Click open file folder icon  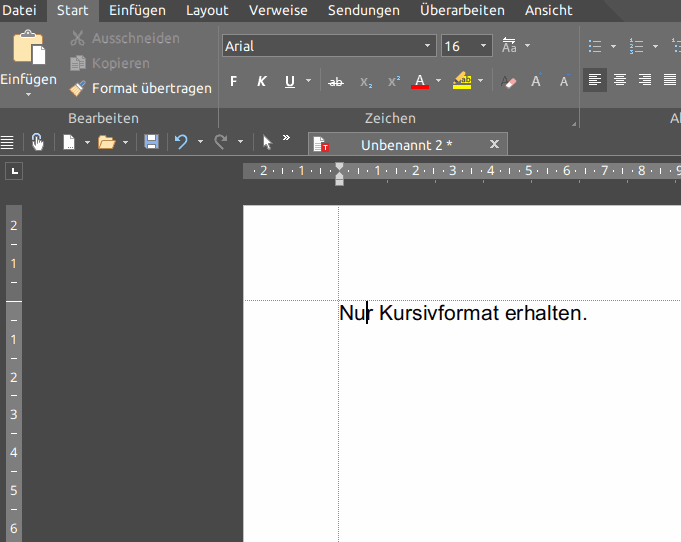(106, 142)
